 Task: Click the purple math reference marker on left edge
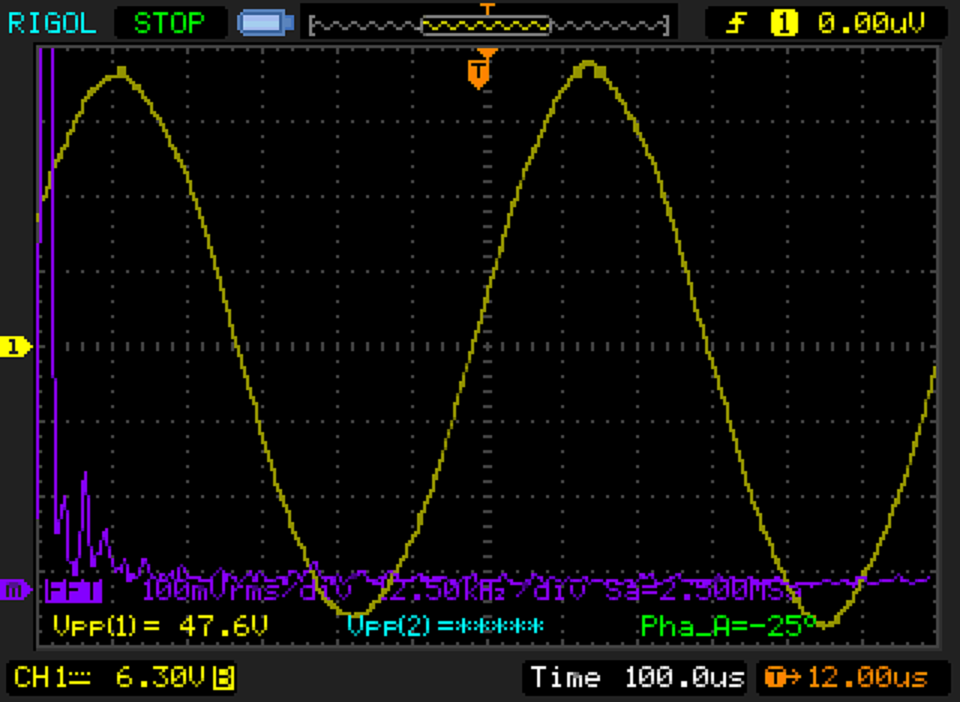tap(14, 590)
